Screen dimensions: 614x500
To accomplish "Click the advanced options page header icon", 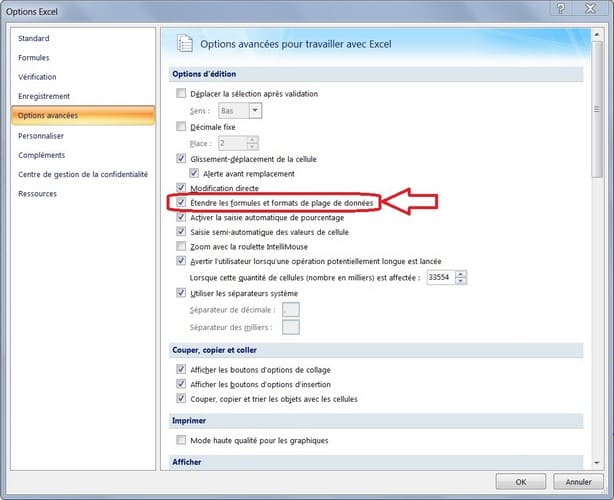I will click(185, 43).
